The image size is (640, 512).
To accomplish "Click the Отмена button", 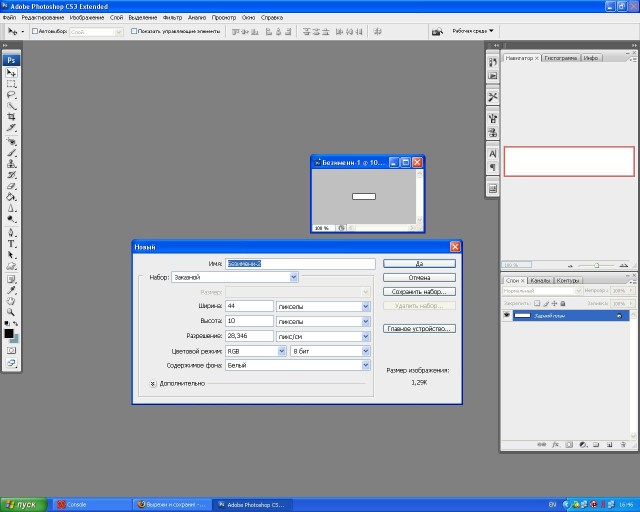I will (419, 278).
